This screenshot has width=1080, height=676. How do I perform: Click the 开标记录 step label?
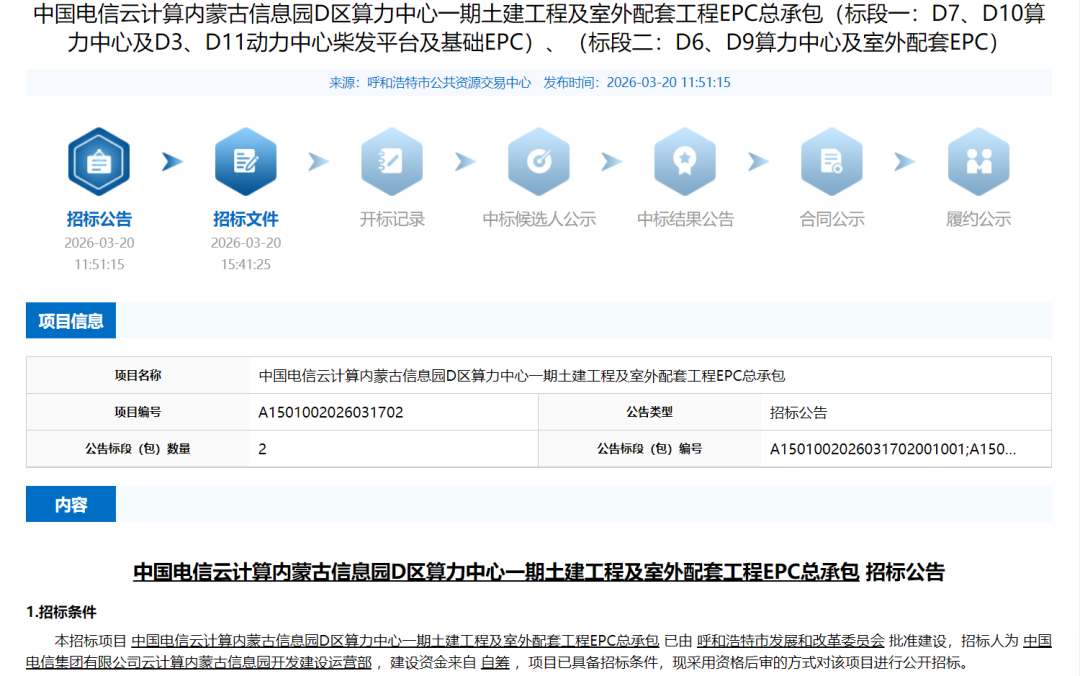coord(392,219)
